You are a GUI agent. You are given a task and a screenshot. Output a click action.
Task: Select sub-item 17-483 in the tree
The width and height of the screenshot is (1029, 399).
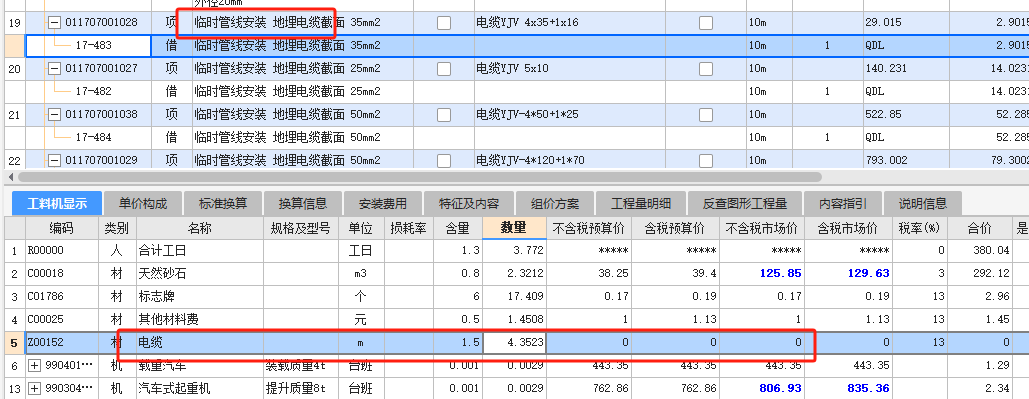click(93, 46)
